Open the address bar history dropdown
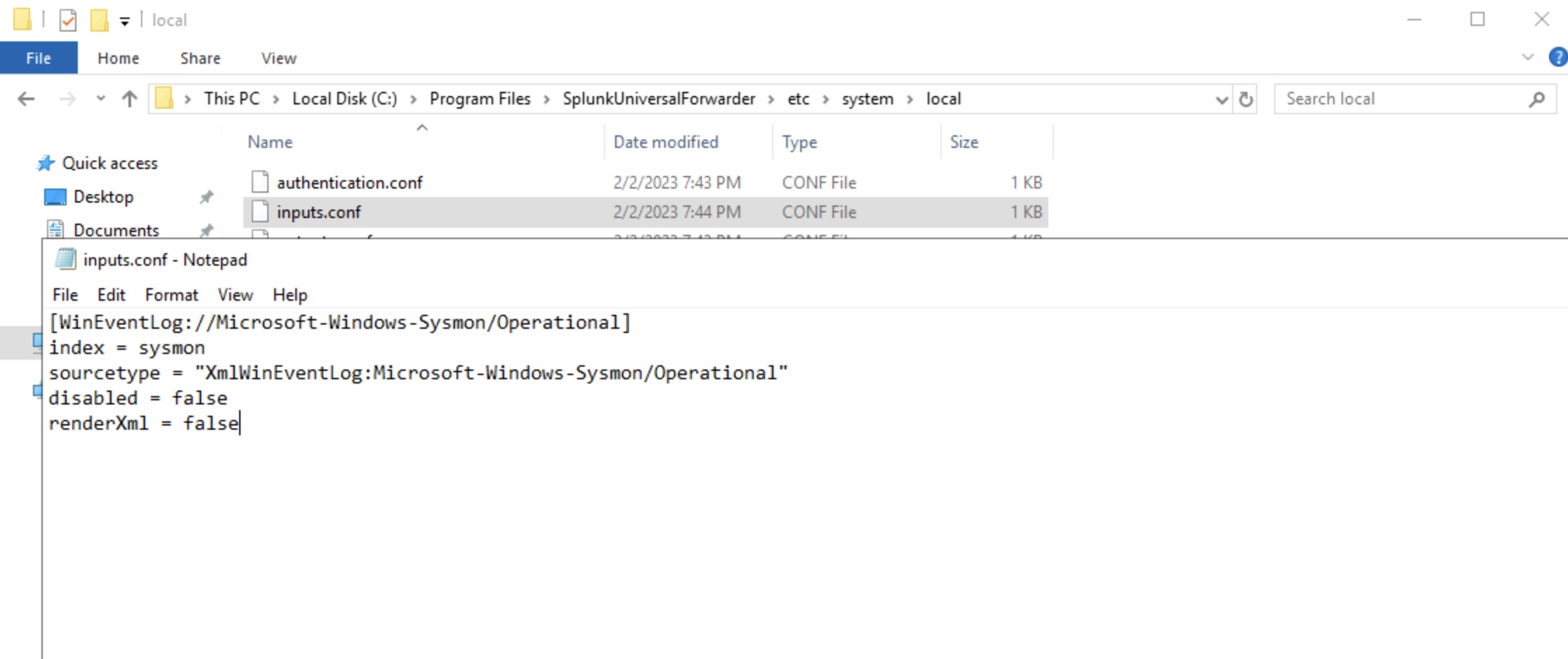This screenshot has height=659, width=1568. [x=1222, y=100]
